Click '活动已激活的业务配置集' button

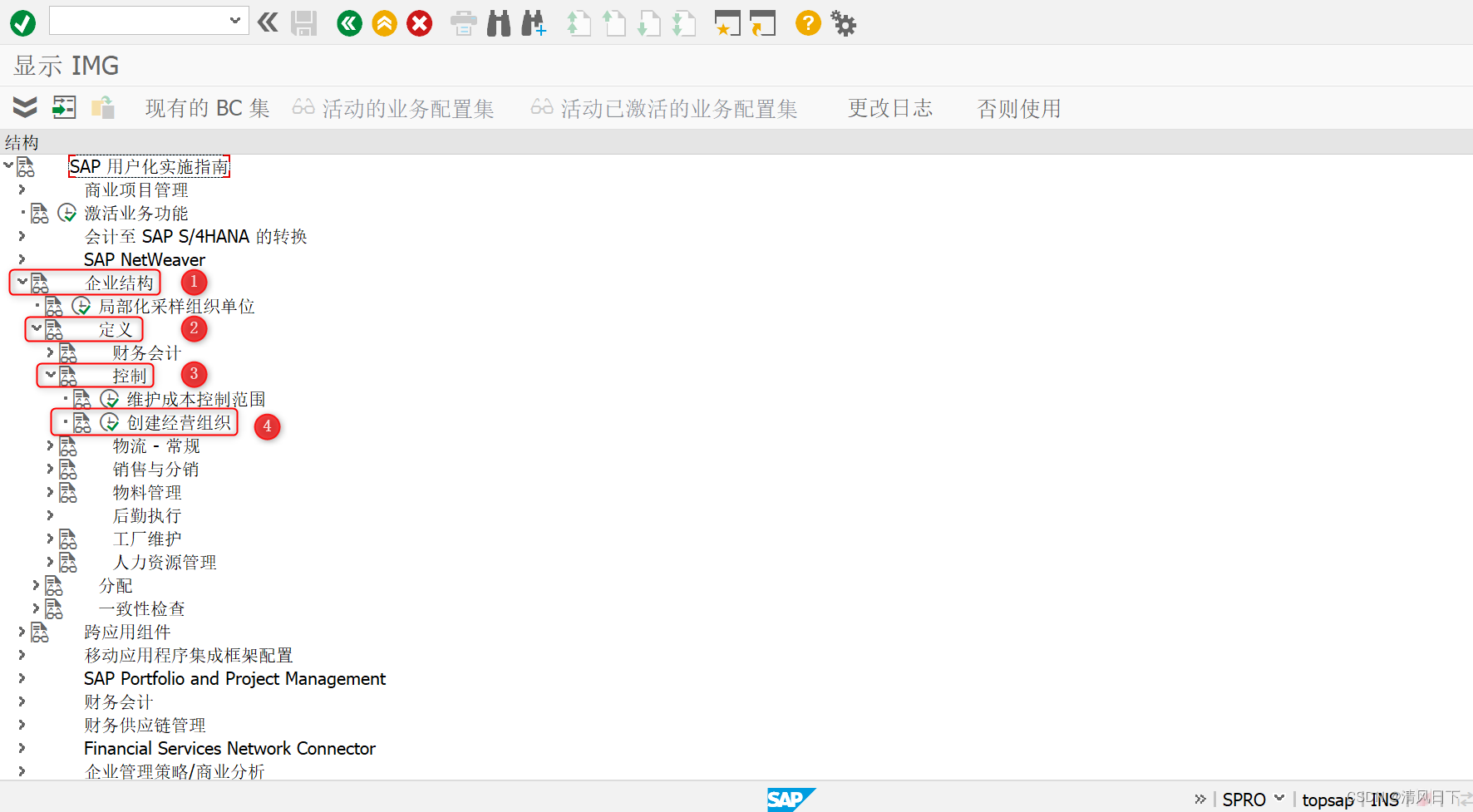tap(664, 108)
